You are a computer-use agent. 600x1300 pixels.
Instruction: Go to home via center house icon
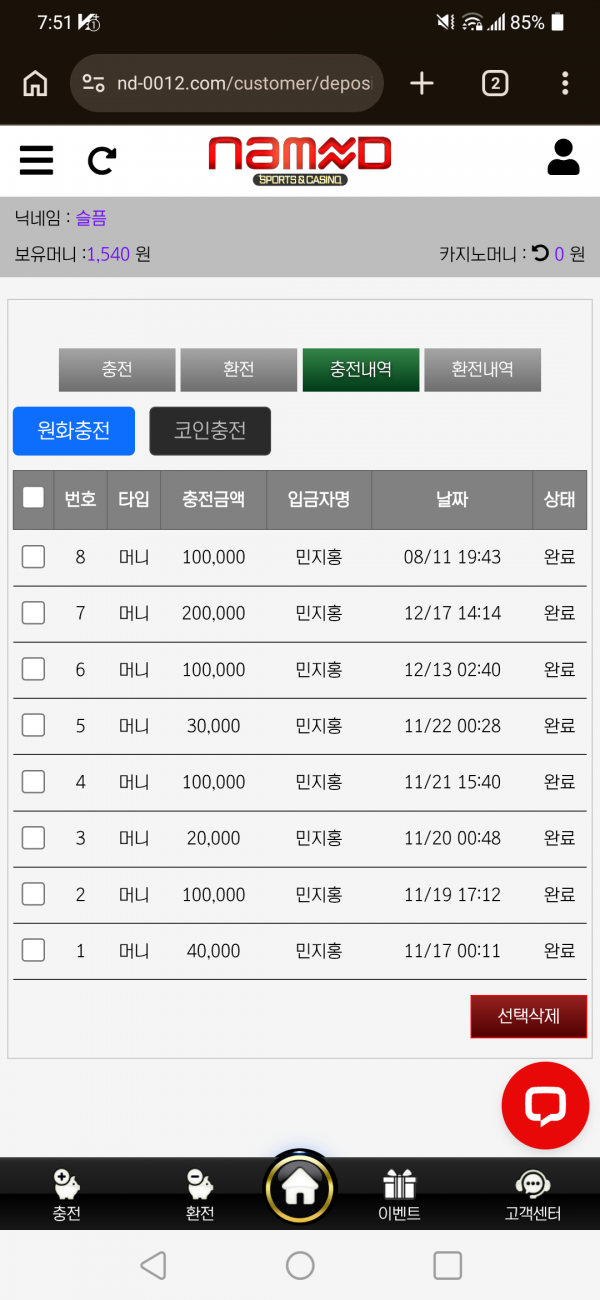(x=300, y=1186)
